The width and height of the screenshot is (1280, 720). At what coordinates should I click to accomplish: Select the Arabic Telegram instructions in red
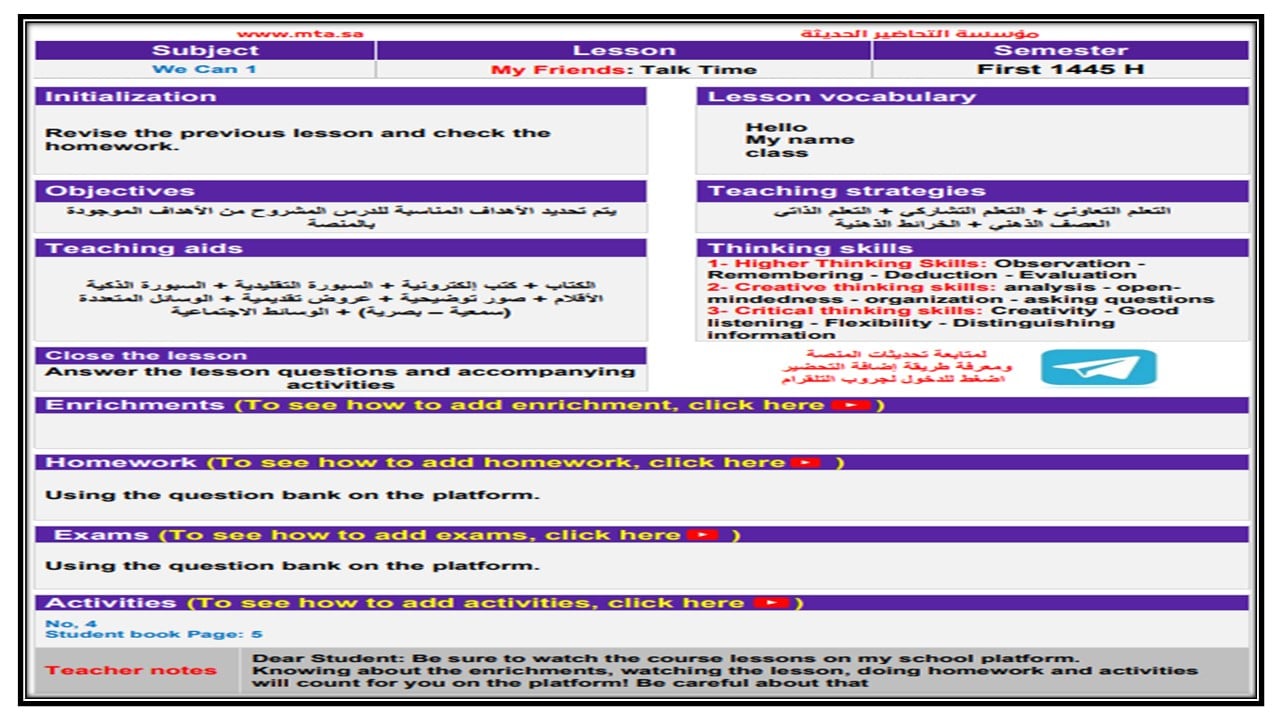click(897, 367)
